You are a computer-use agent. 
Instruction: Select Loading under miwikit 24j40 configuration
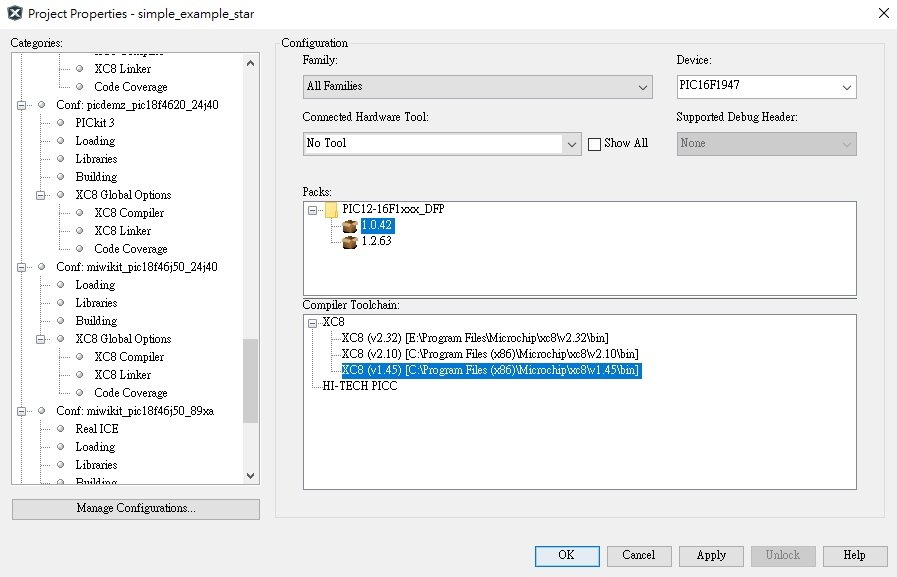(95, 285)
